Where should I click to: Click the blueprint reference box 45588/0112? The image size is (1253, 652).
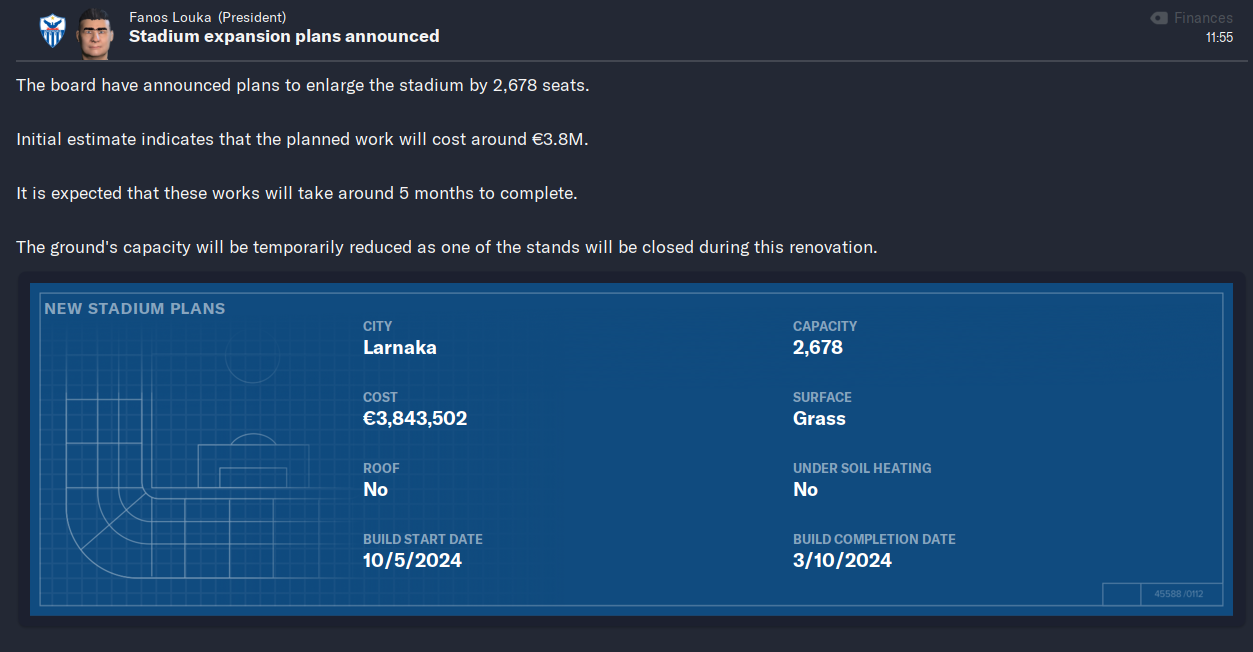point(1181,594)
